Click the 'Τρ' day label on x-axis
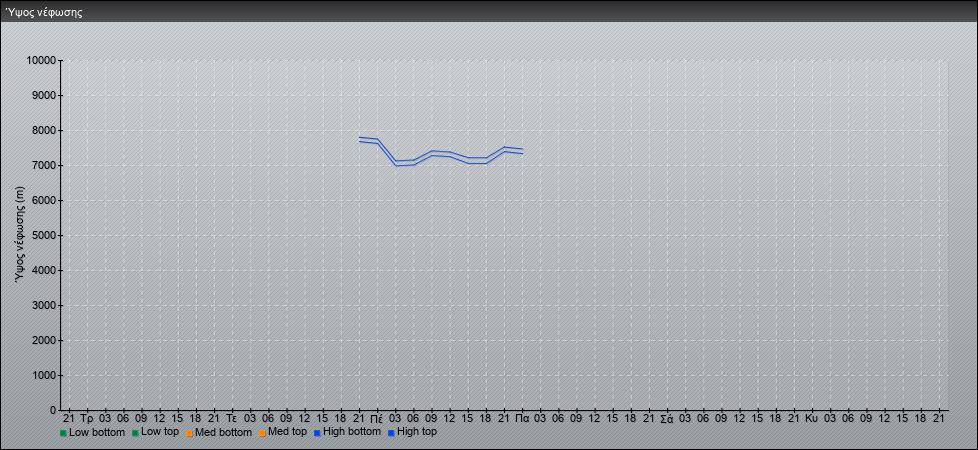 coord(87,418)
